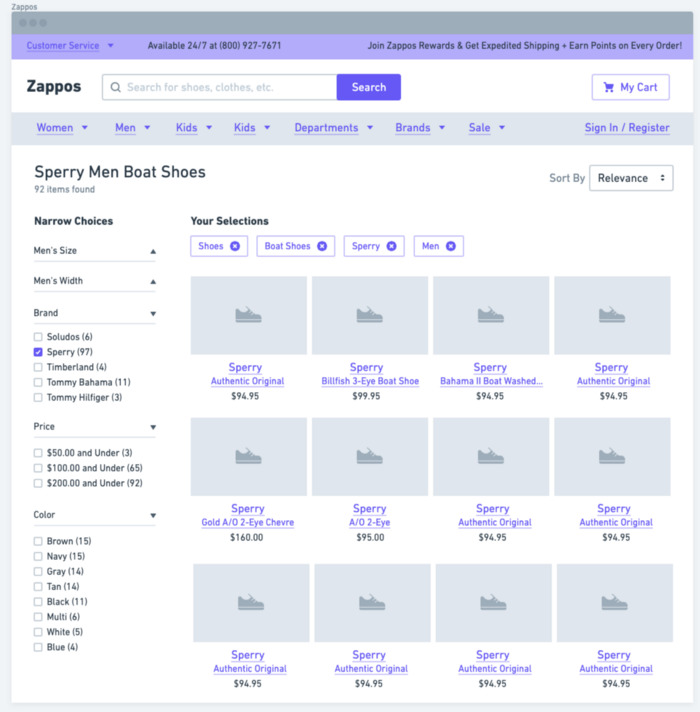Viewport: 700px width, 712px height.
Task: Click the Sperry Men Boat Shoes heading
Action: 120,172
